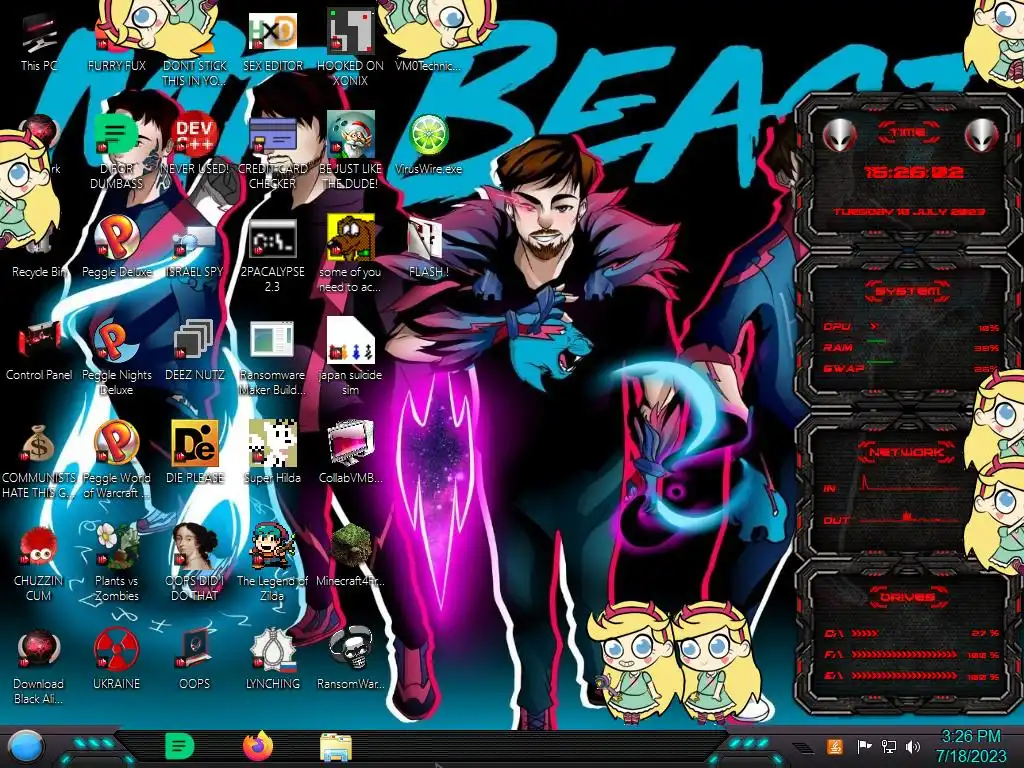This screenshot has height=768, width=1024.
Task: Launch Firefox from the taskbar
Action: coord(258,746)
